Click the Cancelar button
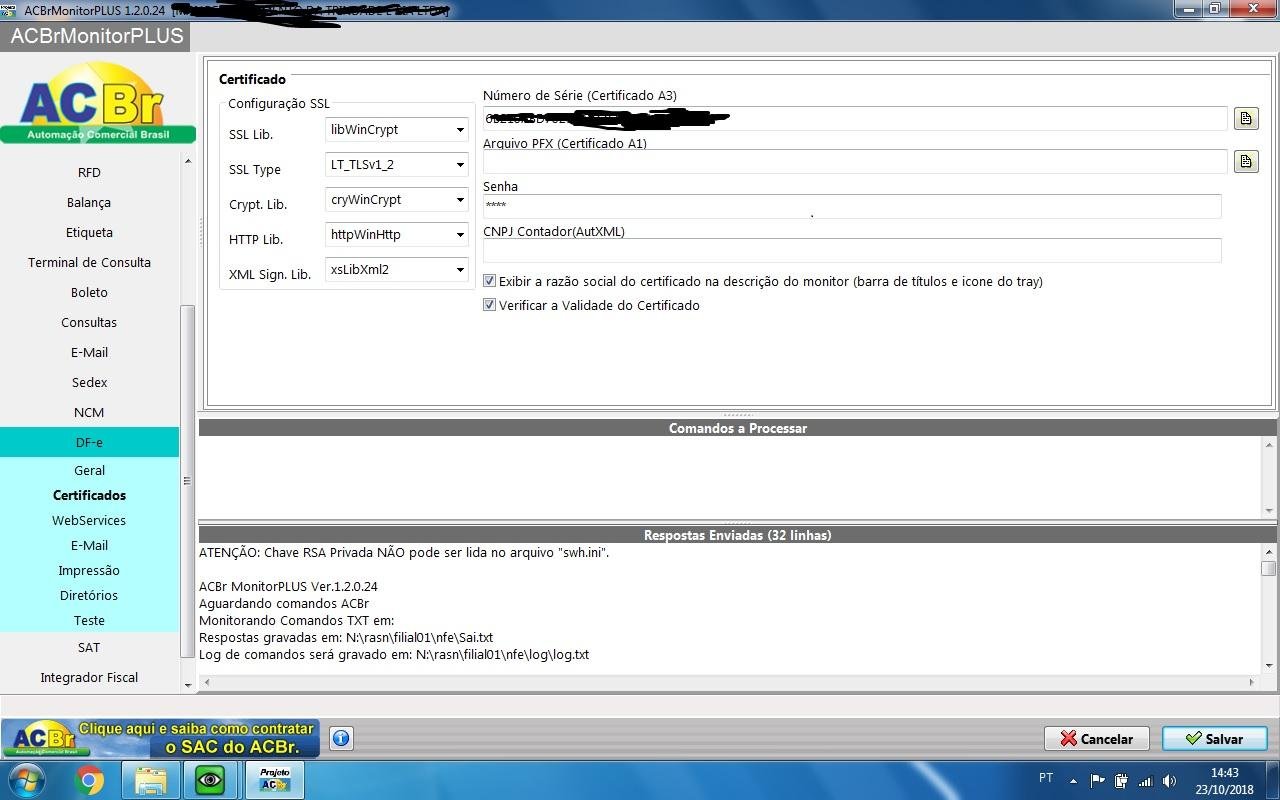 point(1096,738)
